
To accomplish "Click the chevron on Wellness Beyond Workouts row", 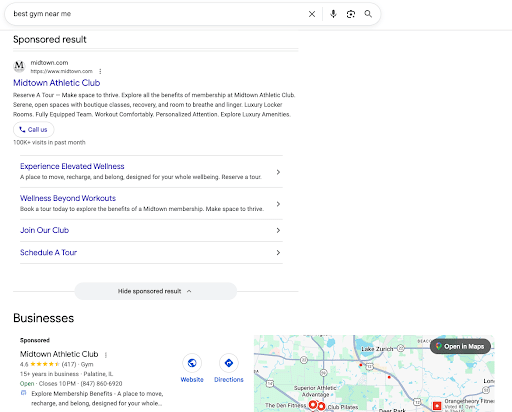I will coord(278,204).
